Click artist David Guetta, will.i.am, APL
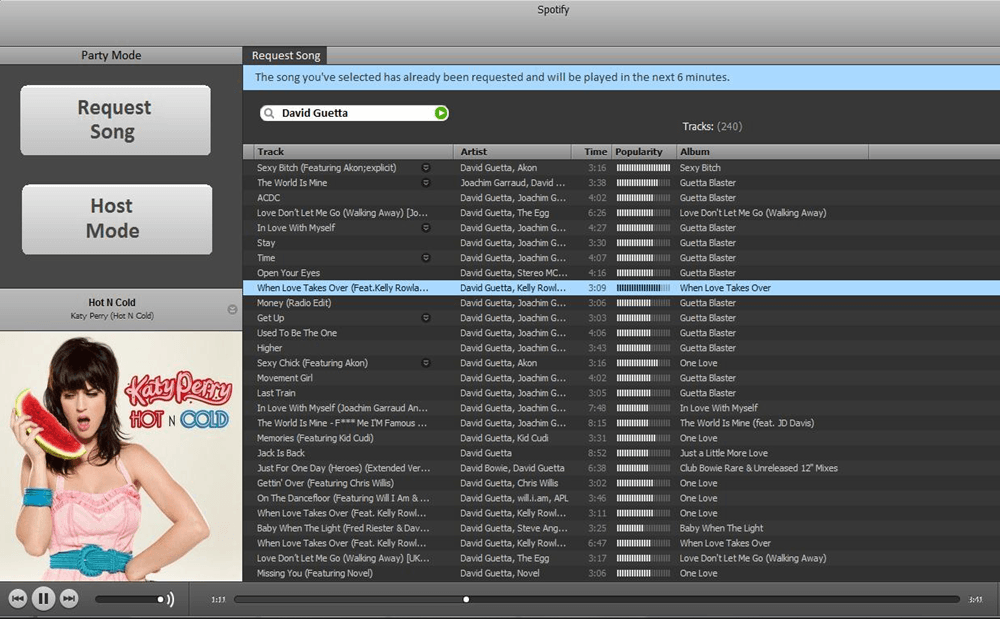1000x619 pixels. coord(514,498)
